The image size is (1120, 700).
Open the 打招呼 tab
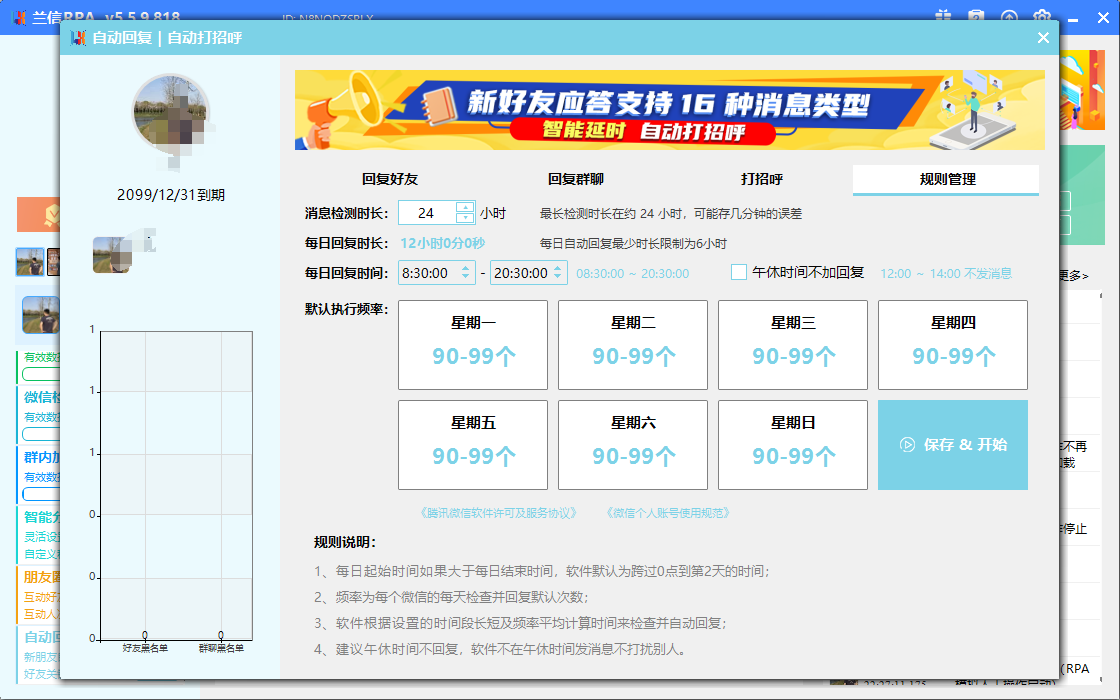point(761,179)
